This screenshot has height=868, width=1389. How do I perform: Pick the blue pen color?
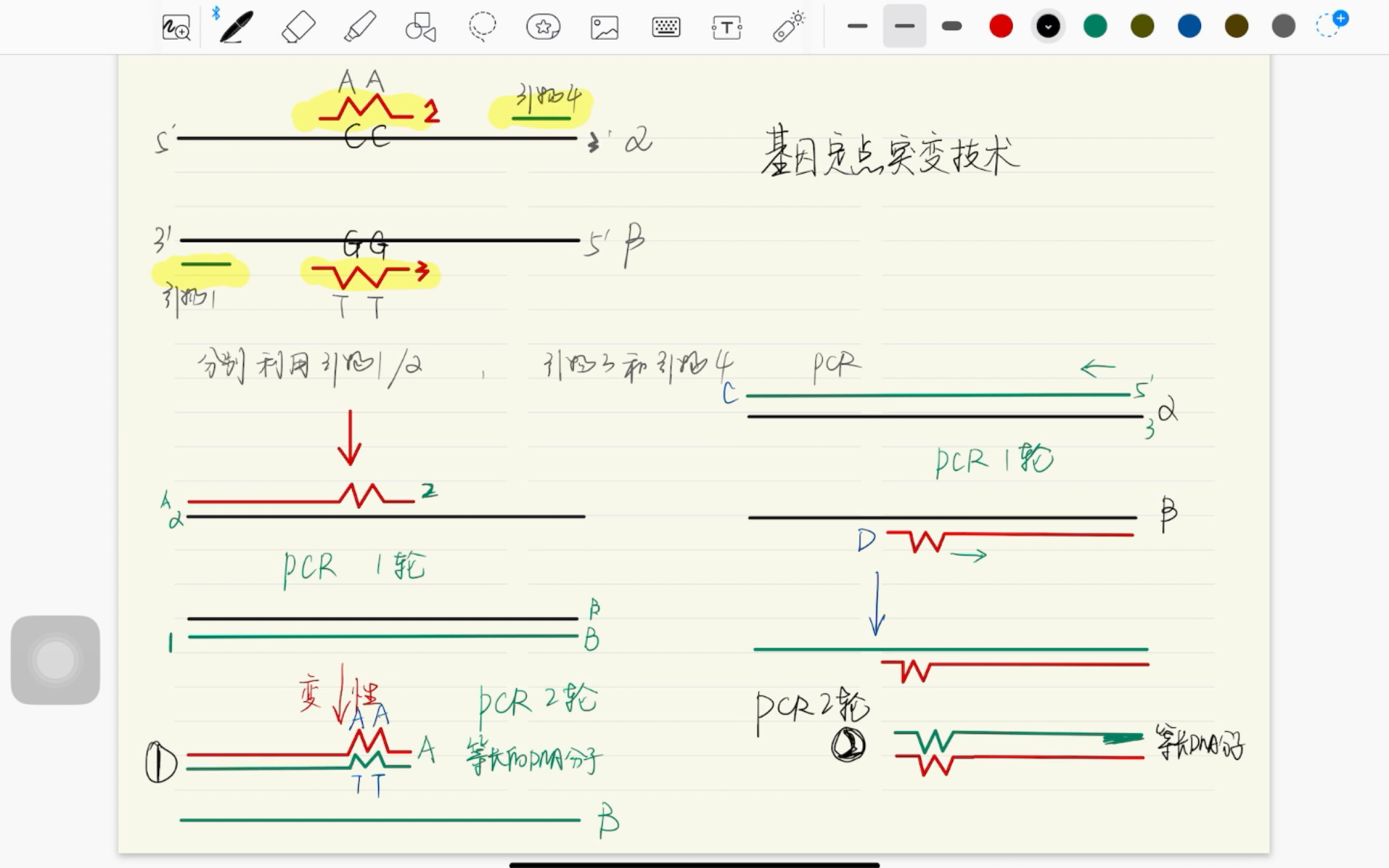pos(1189,27)
